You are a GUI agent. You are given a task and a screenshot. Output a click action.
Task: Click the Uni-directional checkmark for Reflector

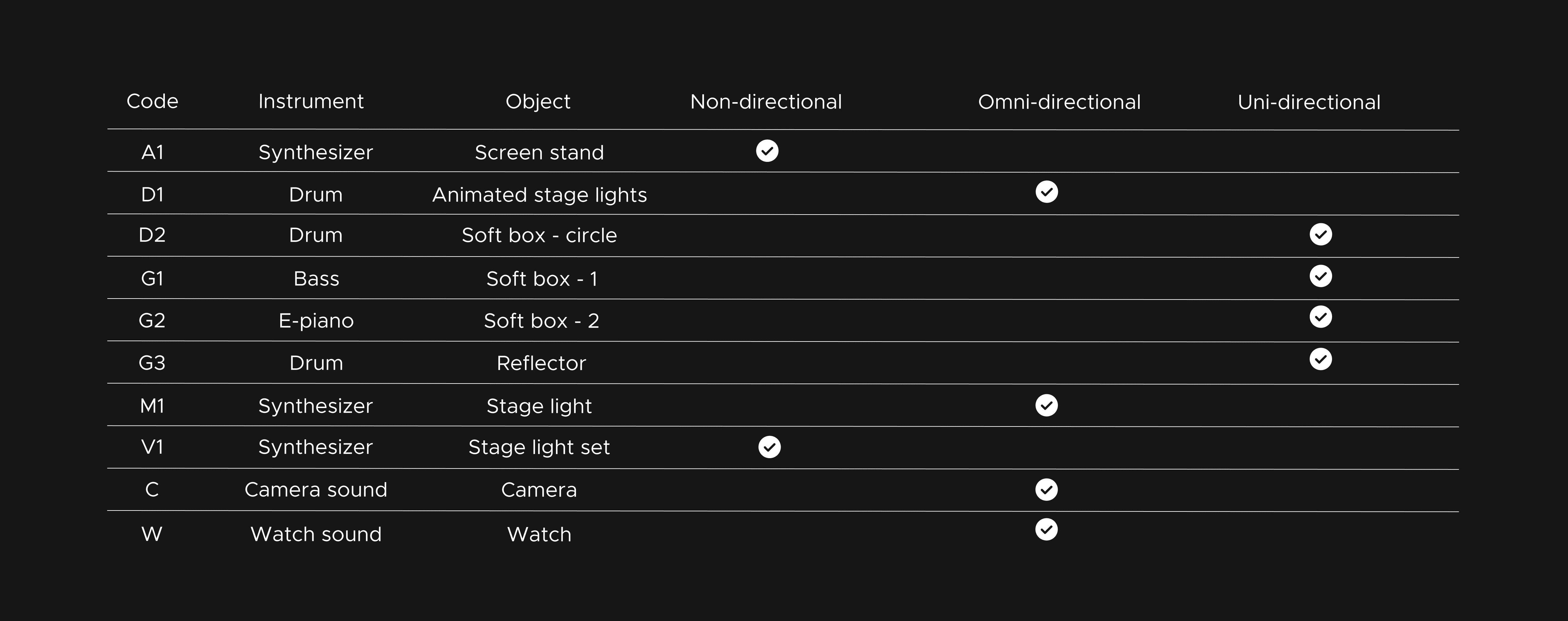click(x=1320, y=360)
